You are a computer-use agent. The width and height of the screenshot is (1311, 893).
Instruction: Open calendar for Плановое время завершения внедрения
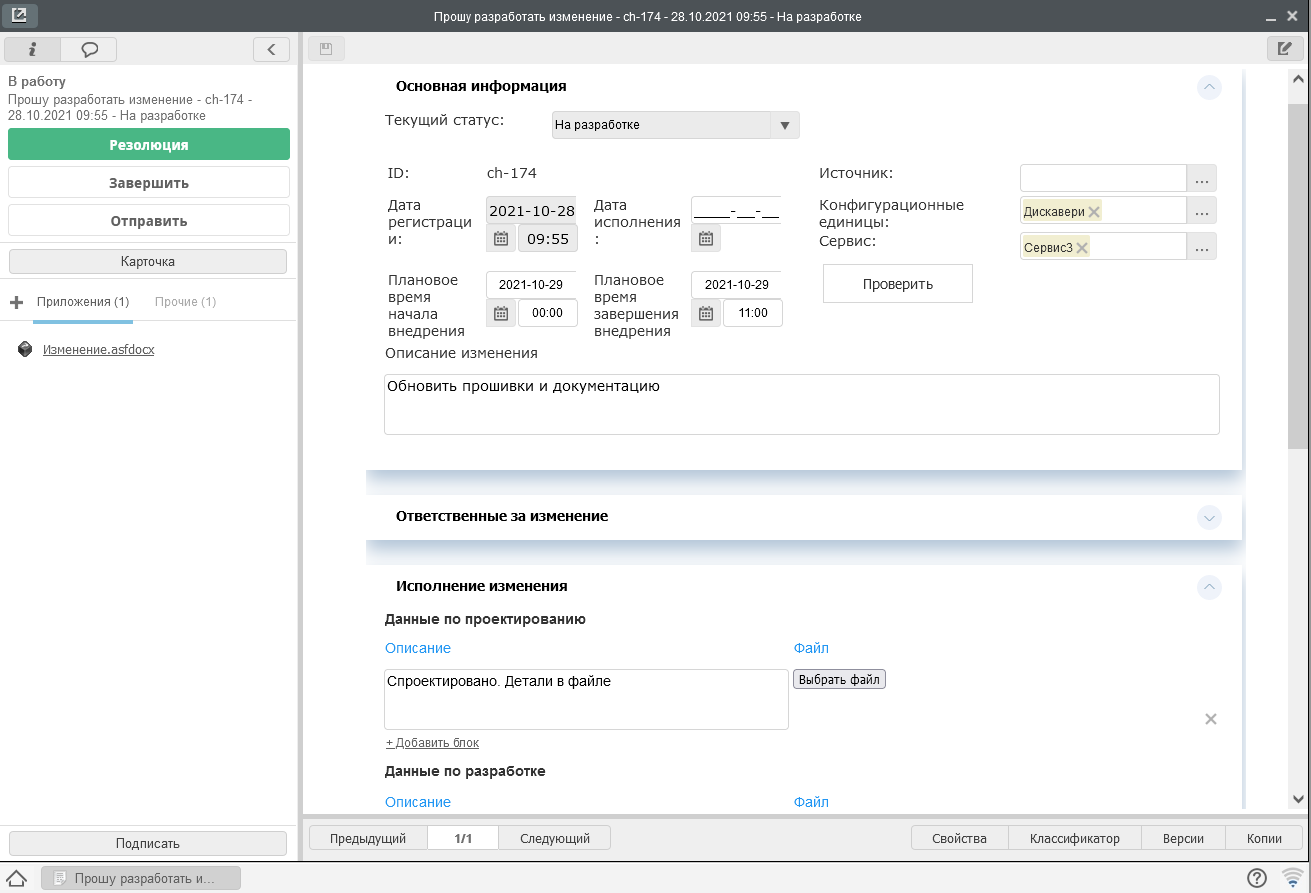(706, 313)
